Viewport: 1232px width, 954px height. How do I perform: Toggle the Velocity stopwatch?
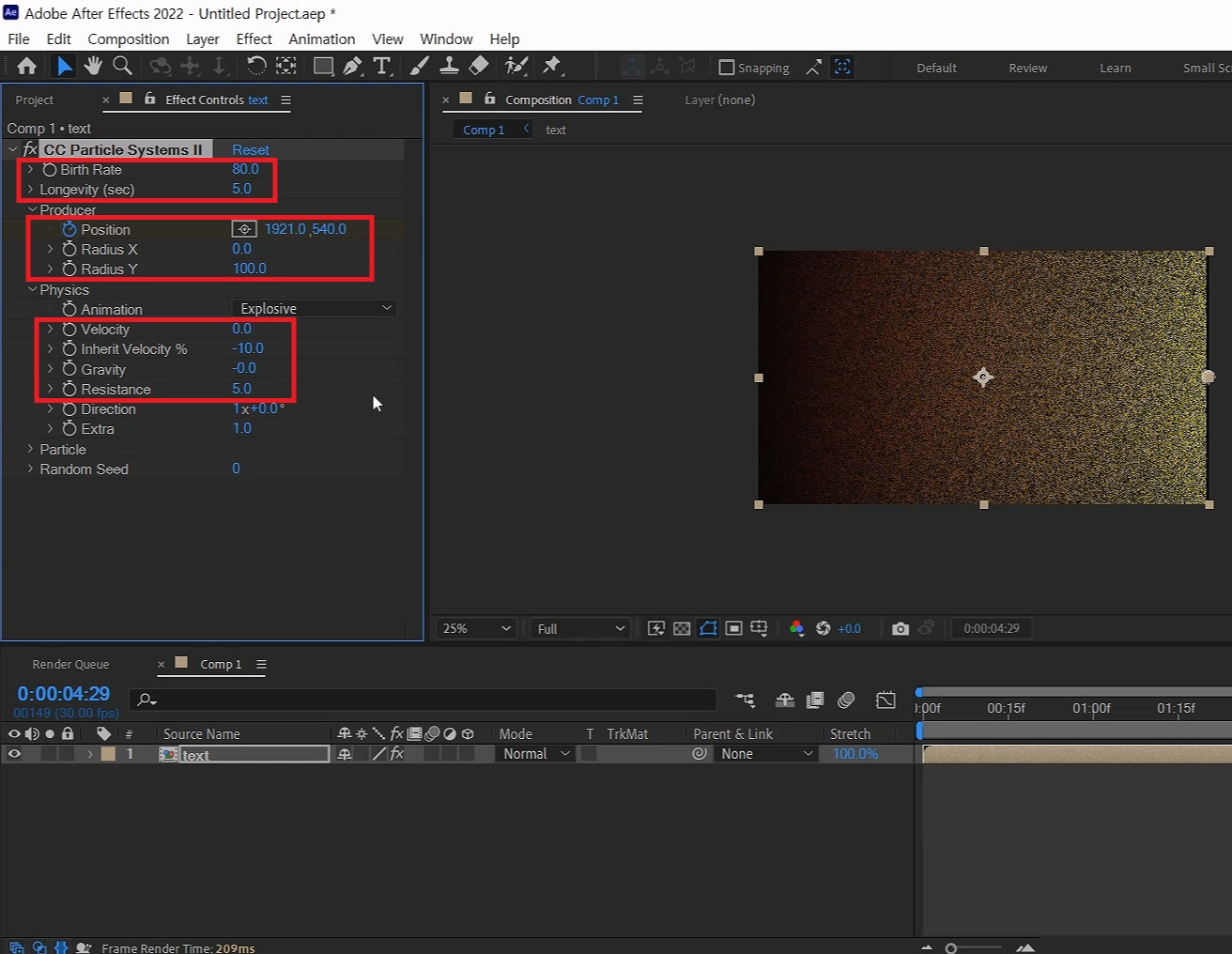(x=69, y=330)
